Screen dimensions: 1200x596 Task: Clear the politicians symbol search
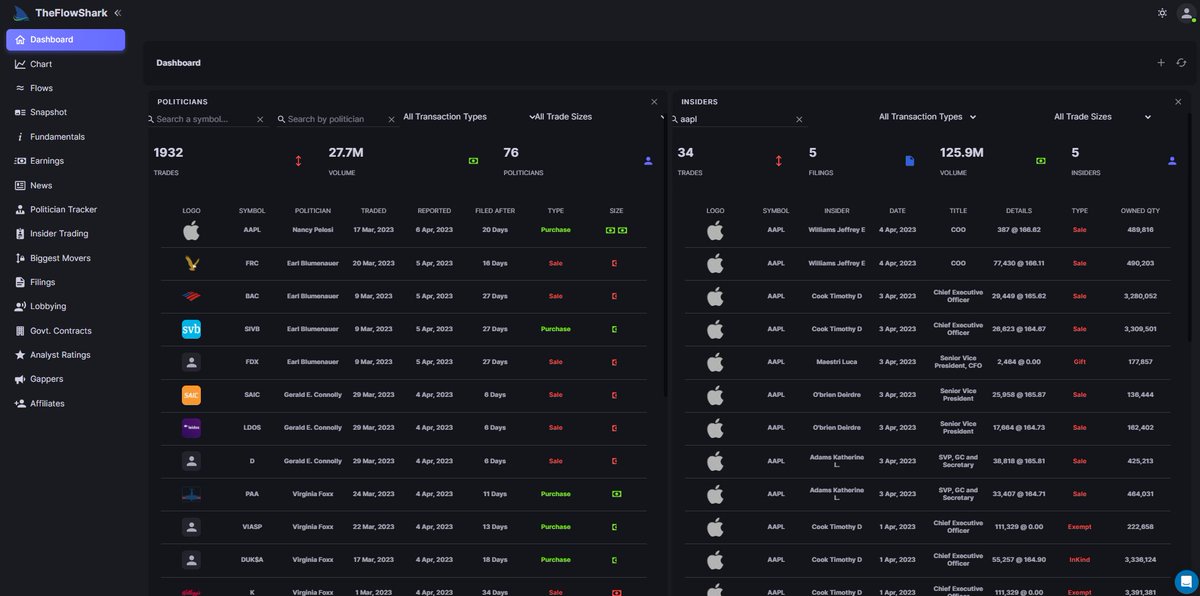(260, 119)
